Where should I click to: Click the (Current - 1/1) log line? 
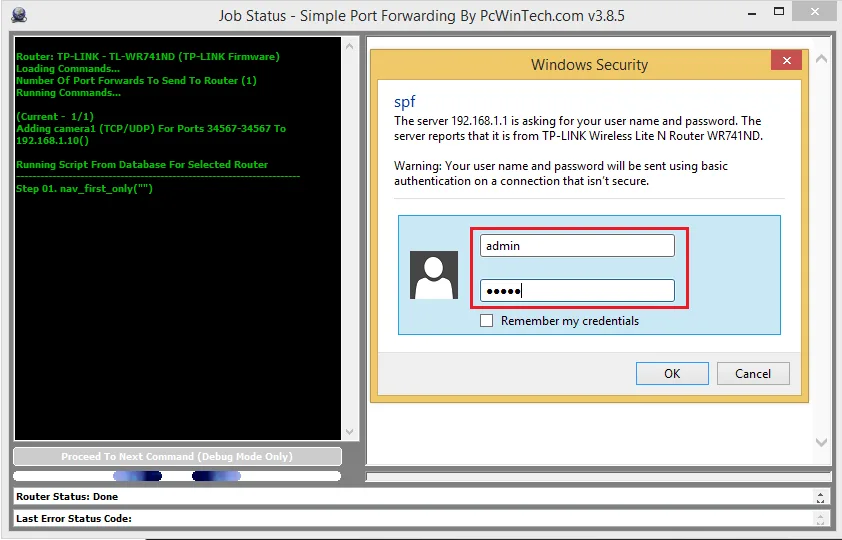click(x=55, y=116)
